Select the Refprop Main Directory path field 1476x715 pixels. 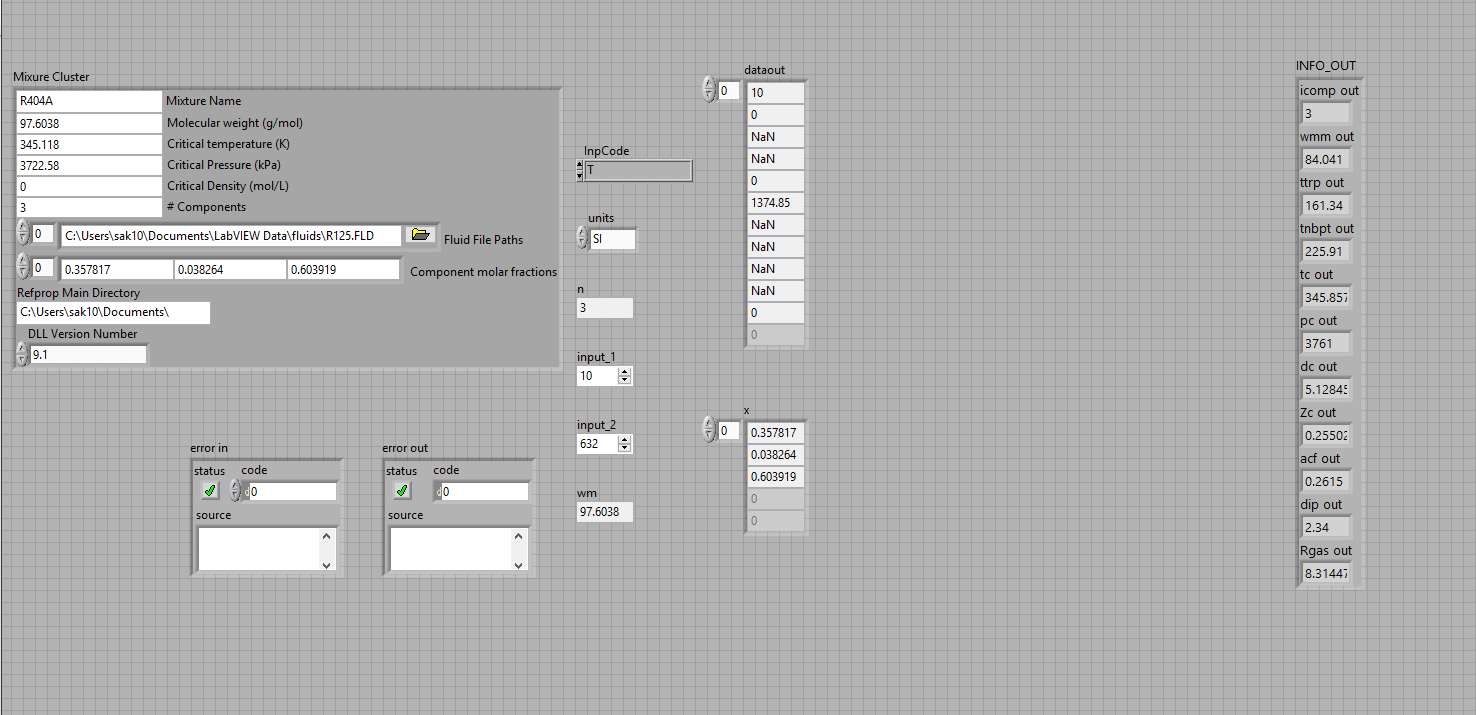pos(110,312)
